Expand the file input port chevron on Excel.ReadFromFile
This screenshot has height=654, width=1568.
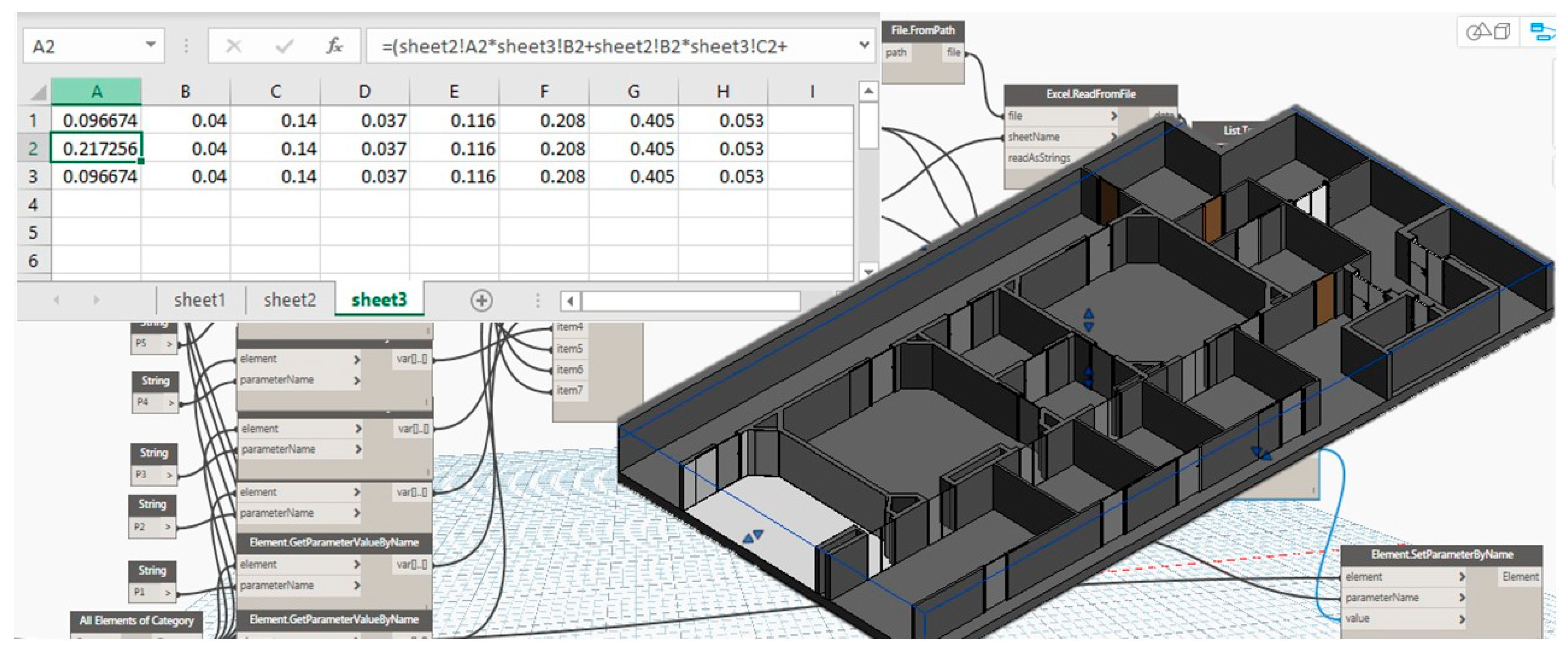point(1113,116)
